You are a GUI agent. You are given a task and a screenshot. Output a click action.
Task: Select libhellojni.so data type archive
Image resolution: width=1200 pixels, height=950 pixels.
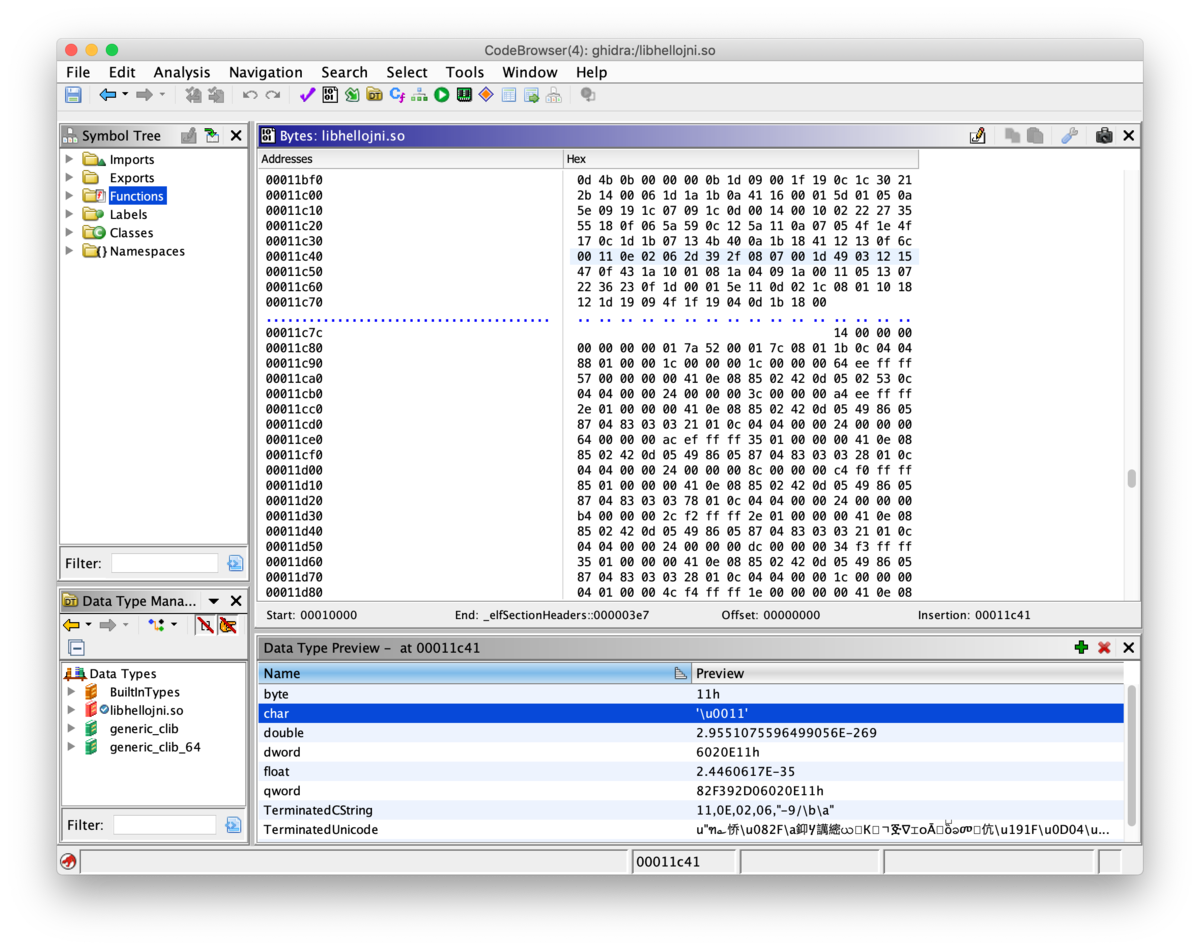tap(146, 710)
